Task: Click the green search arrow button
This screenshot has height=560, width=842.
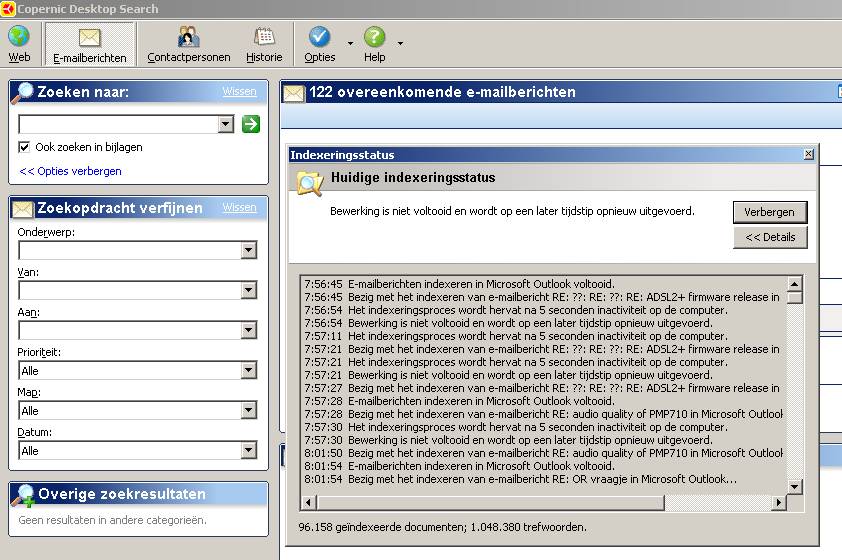Action: point(251,124)
